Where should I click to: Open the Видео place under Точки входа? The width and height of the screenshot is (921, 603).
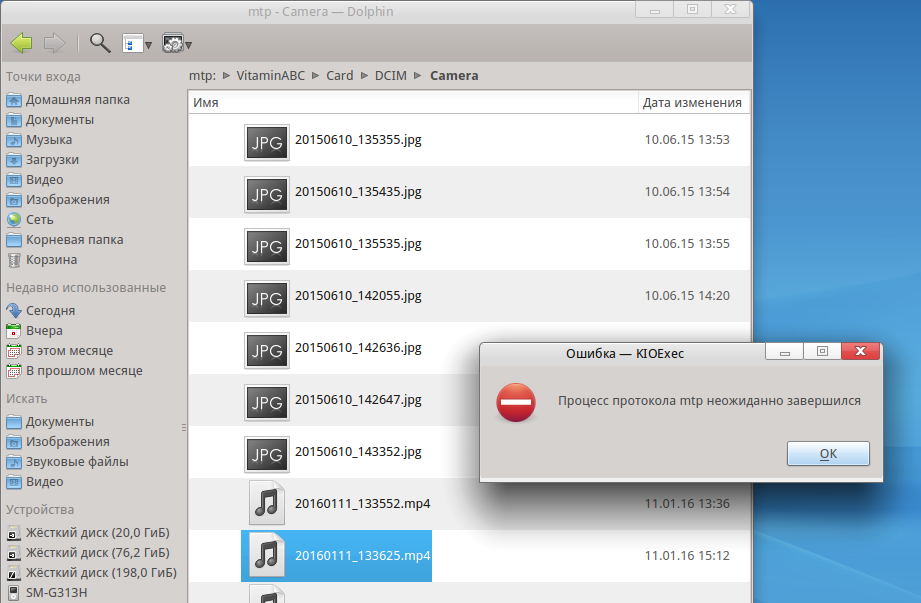pyautogui.click(x=35, y=180)
